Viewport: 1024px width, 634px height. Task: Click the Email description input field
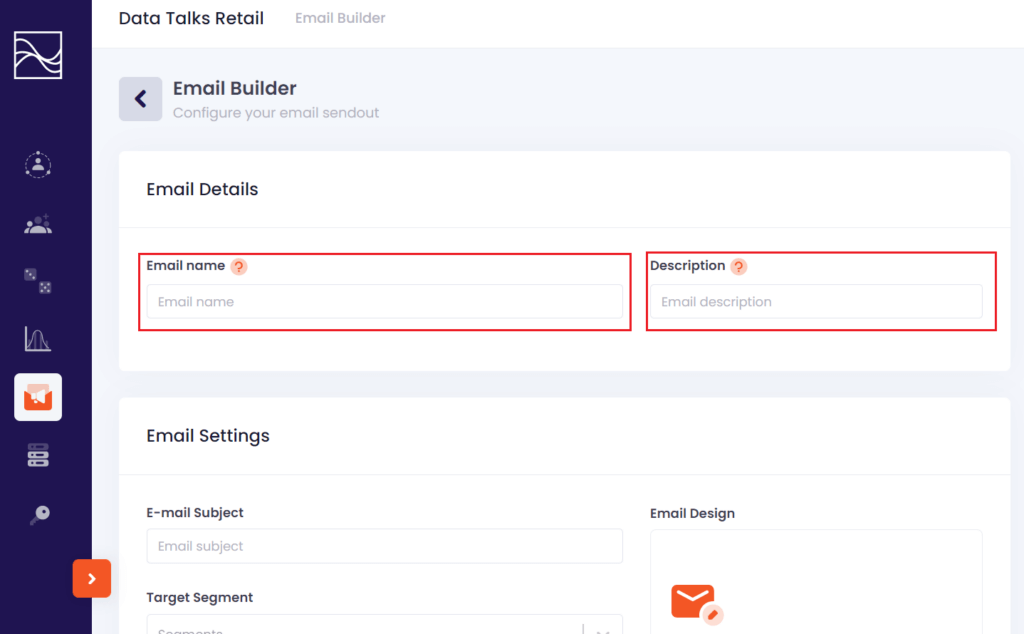[816, 302]
